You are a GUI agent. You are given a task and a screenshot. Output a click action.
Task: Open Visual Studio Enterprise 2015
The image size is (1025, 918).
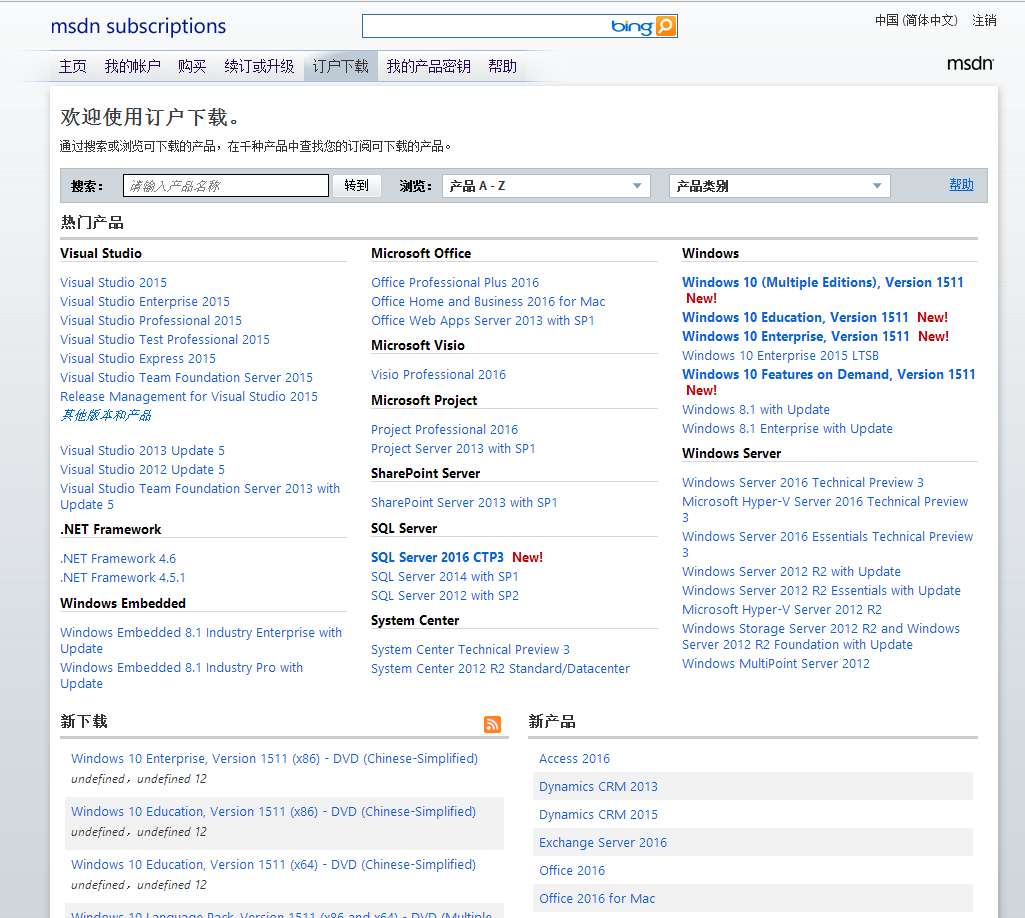145,301
